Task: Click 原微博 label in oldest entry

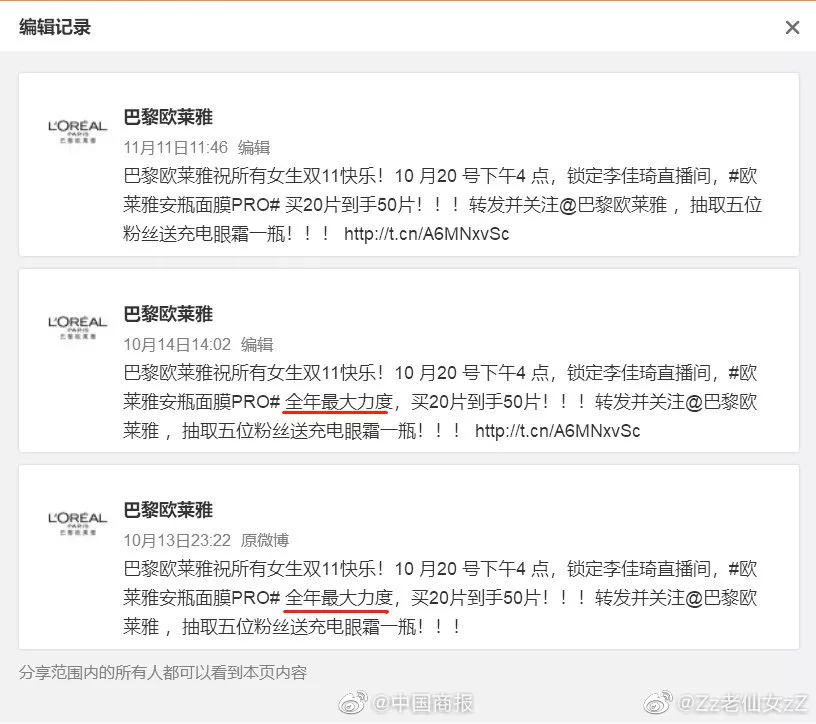Action: point(264,540)
